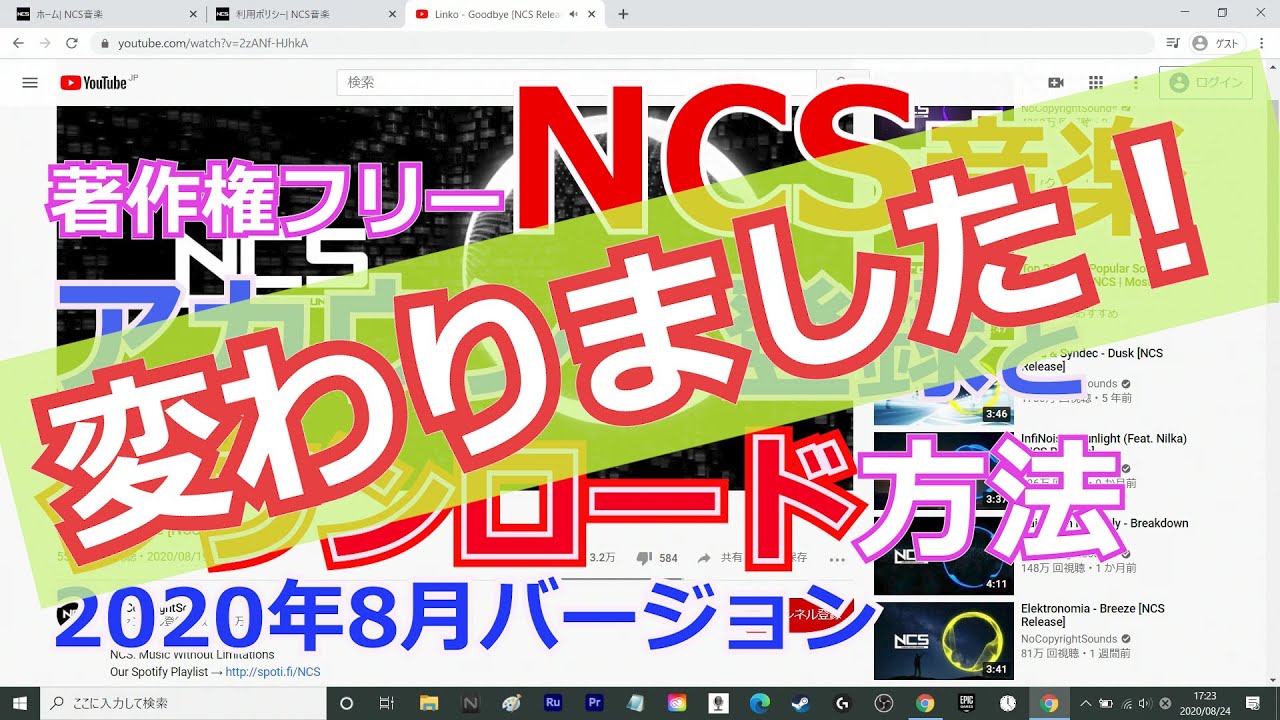Open the 17:23 clock and calendar

1206,703
